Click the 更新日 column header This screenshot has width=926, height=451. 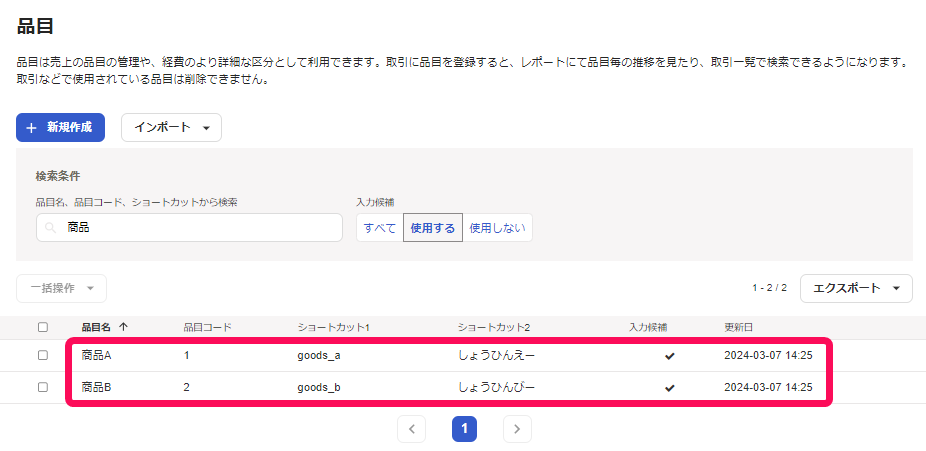click(738, 327)
